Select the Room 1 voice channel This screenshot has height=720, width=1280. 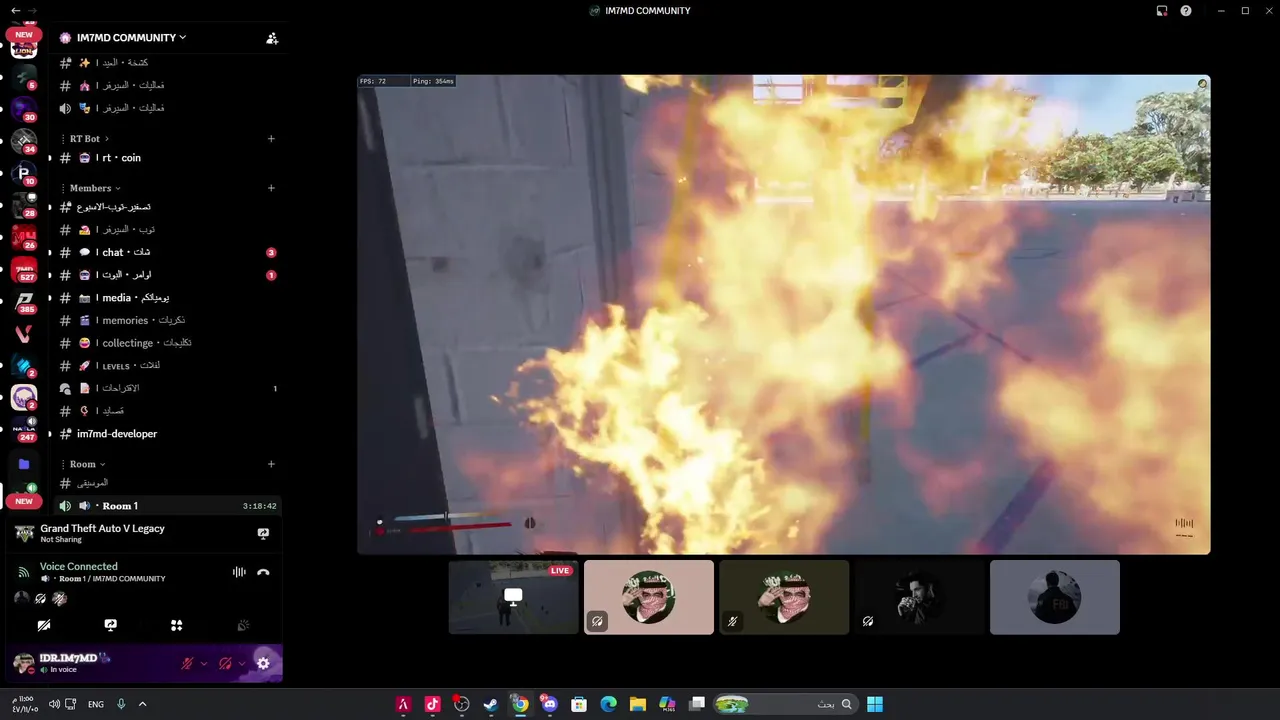(x=167, y=506)
